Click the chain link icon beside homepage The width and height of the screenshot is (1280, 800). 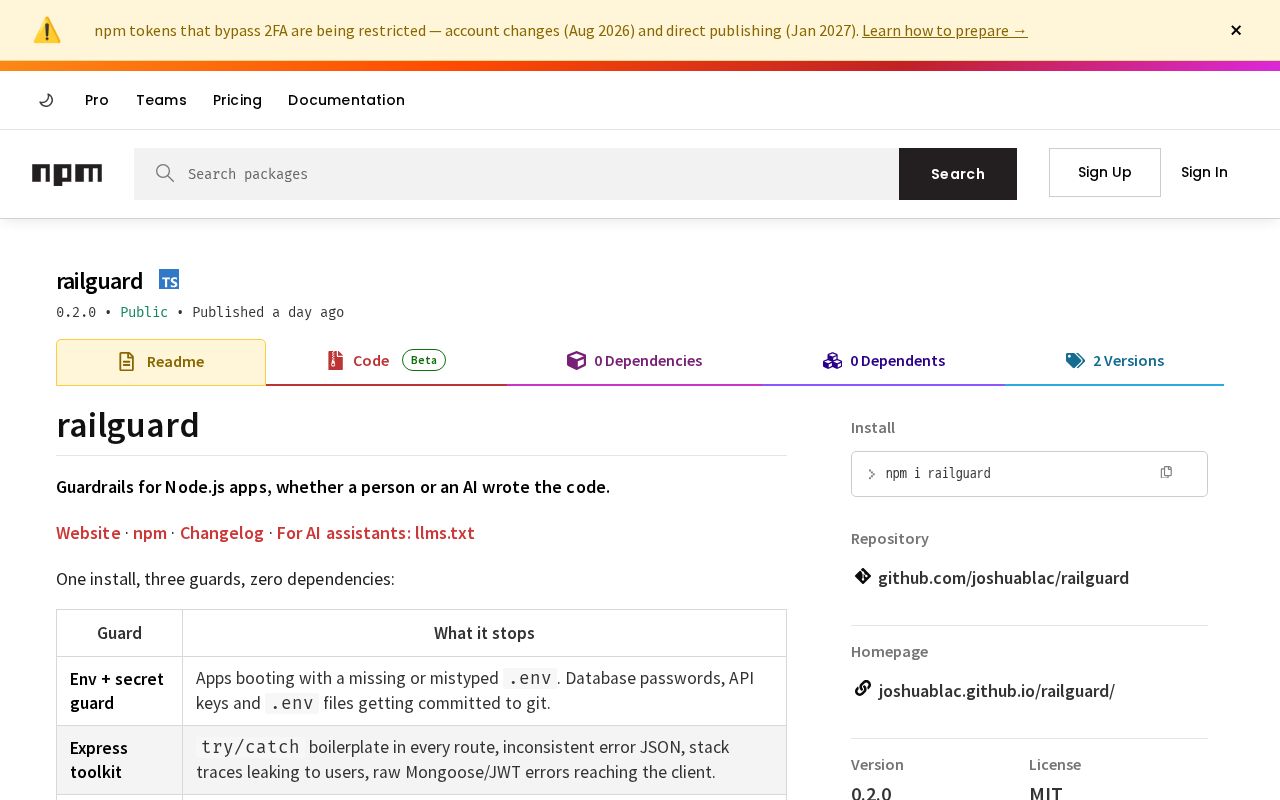coord(863,688)
